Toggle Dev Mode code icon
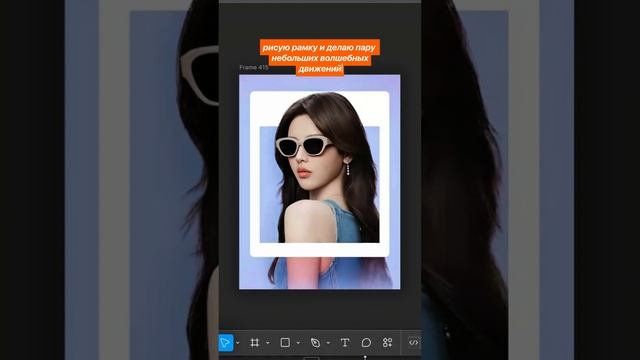 click(x=413, y=342)
